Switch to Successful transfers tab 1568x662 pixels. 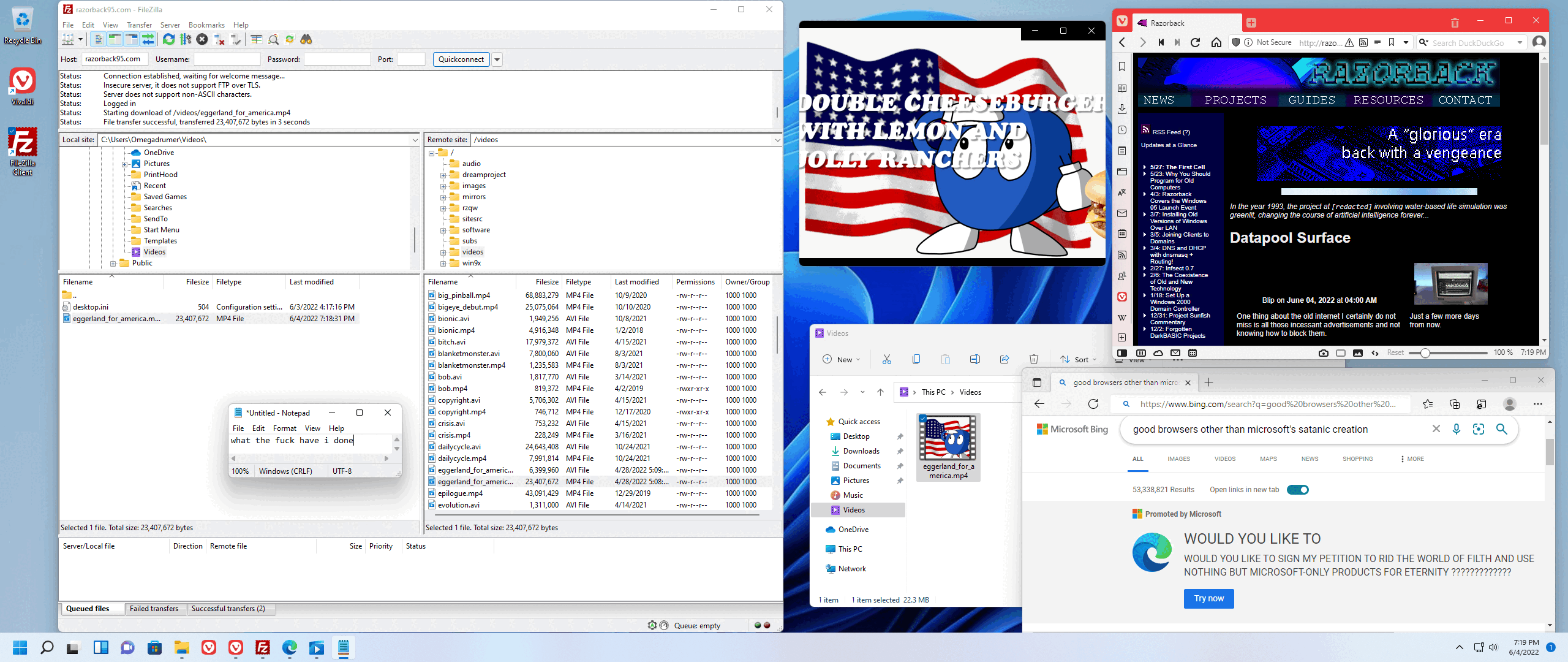point(228,609)
